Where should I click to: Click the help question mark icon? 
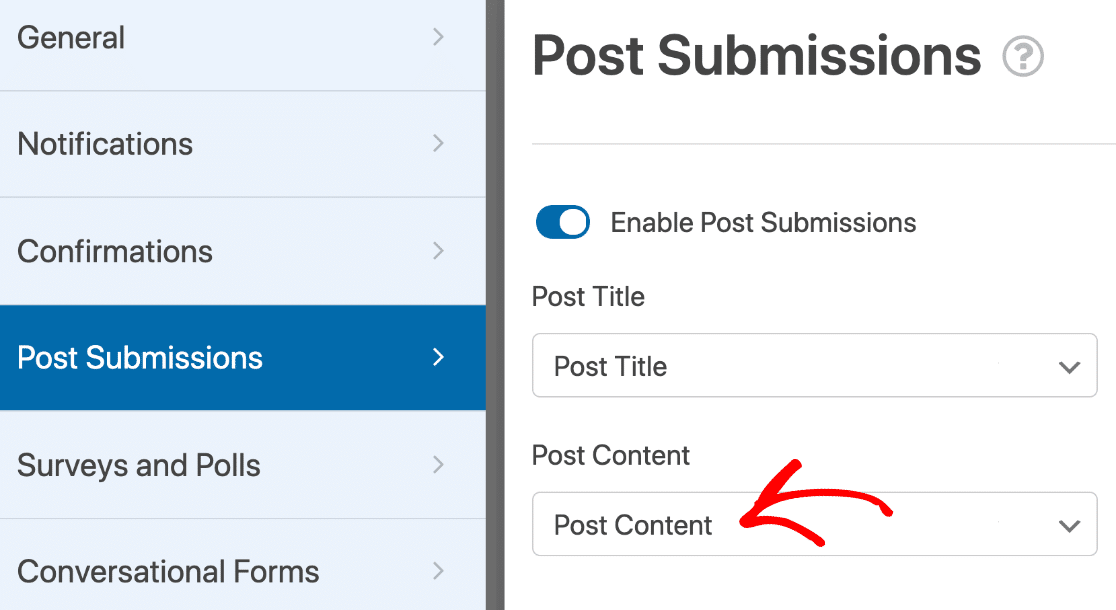(1023, 56)
